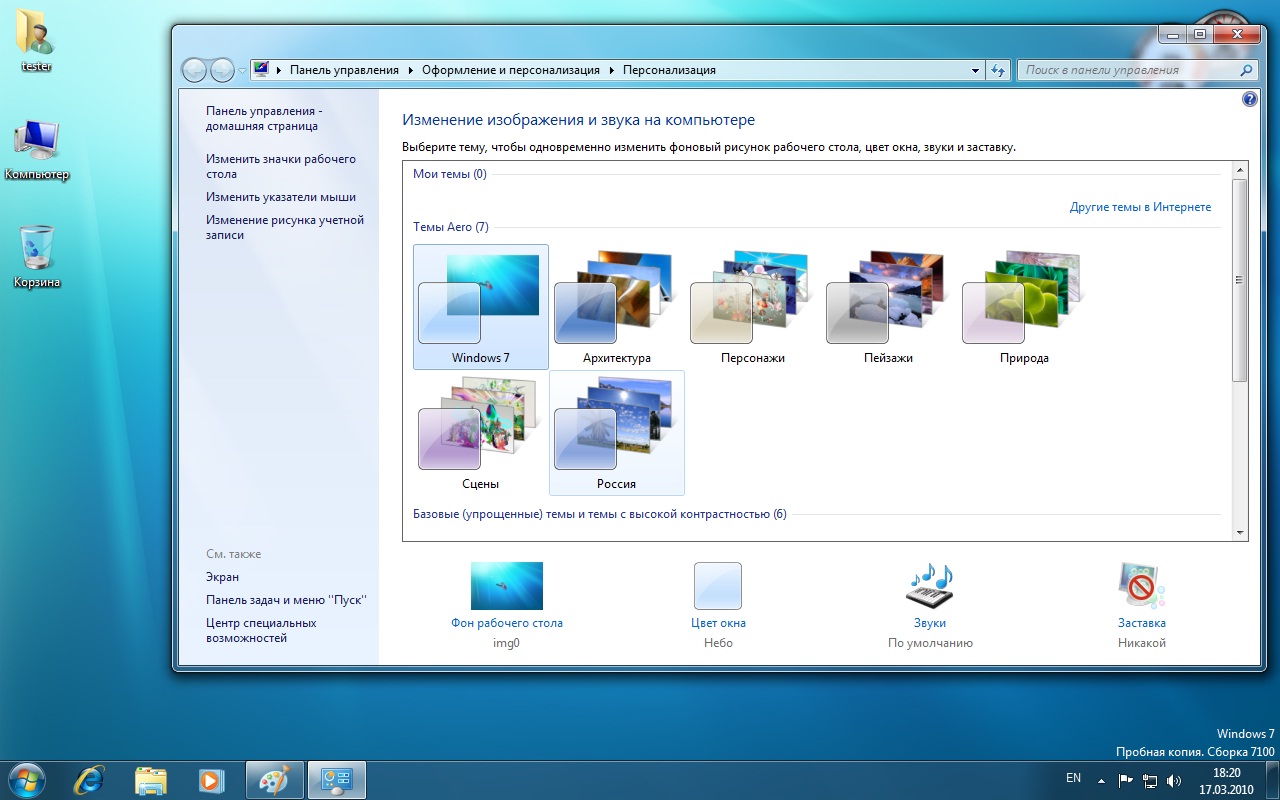Open the Звуки sound scheme icon

pyautogui.click(x=930, y=586)
